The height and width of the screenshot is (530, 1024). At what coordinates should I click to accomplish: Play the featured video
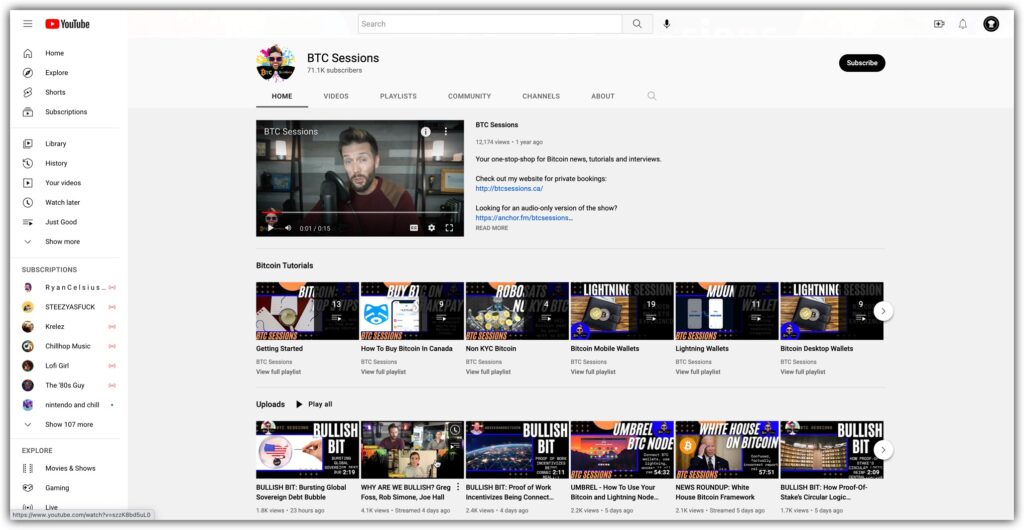[x=270, y=228]
